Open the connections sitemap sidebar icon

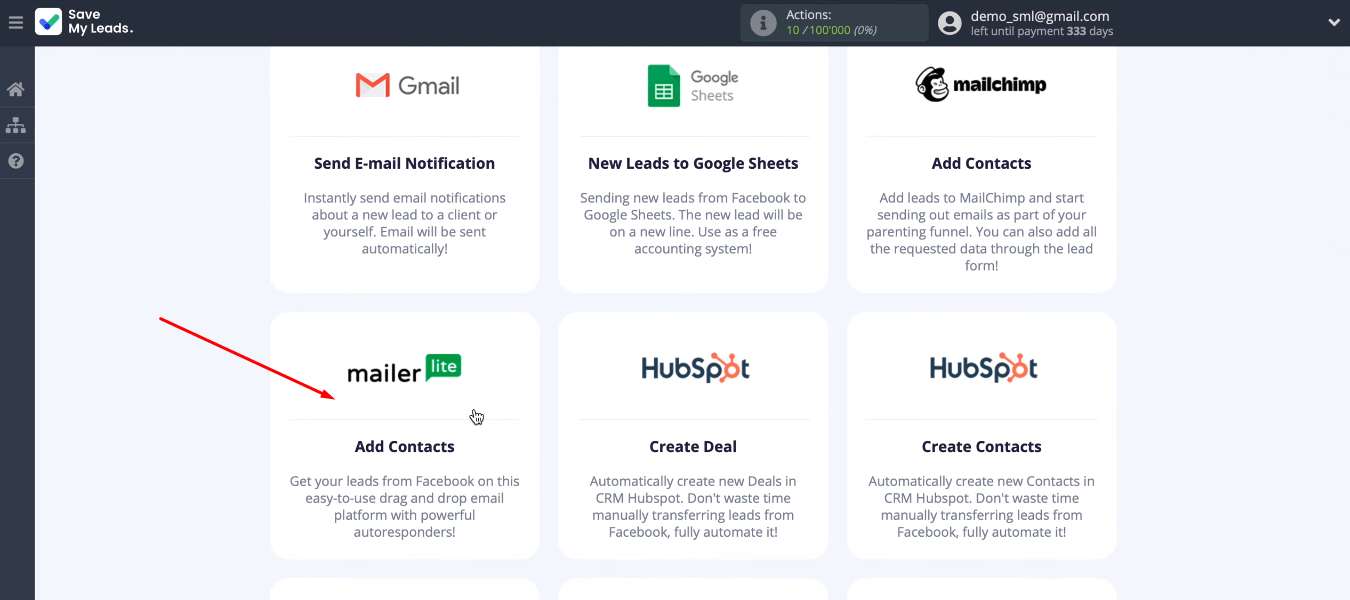(x=15, y=125)
